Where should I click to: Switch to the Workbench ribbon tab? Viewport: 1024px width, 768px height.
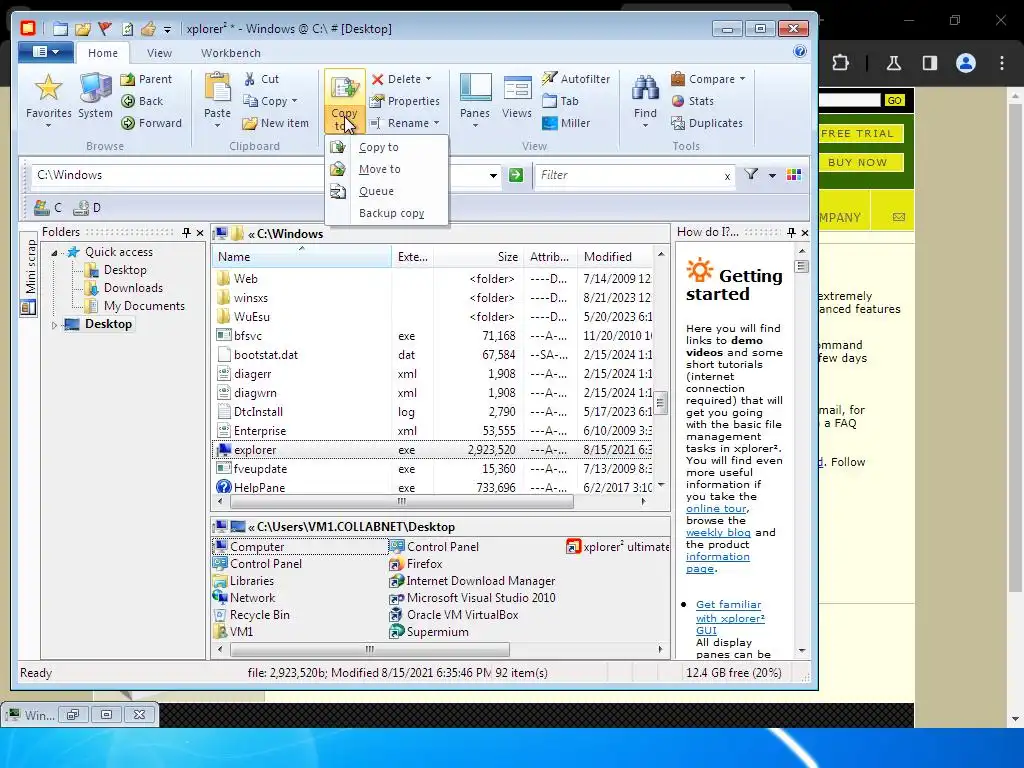pos(231,53)
